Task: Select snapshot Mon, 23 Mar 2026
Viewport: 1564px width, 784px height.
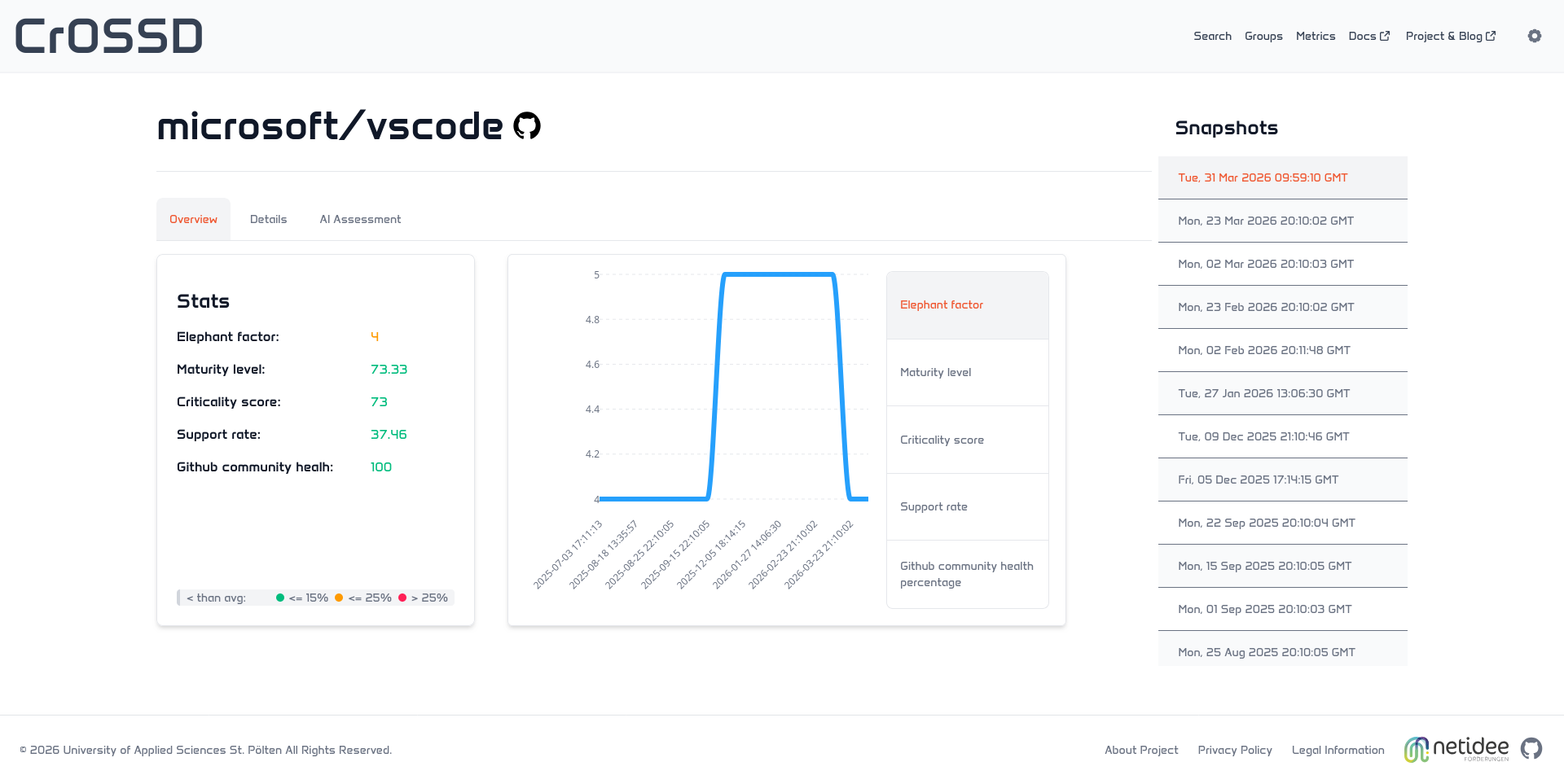Action: (x=1282, y=221)
